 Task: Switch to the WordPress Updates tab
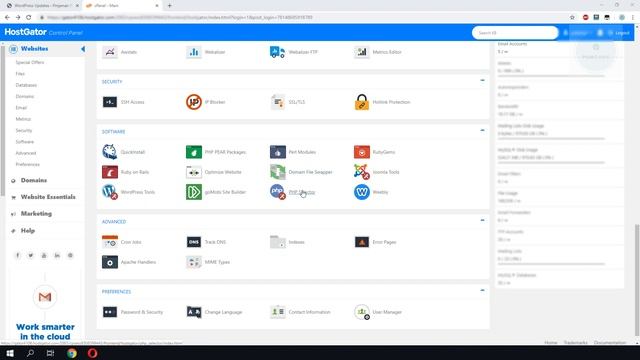(42, 6)
